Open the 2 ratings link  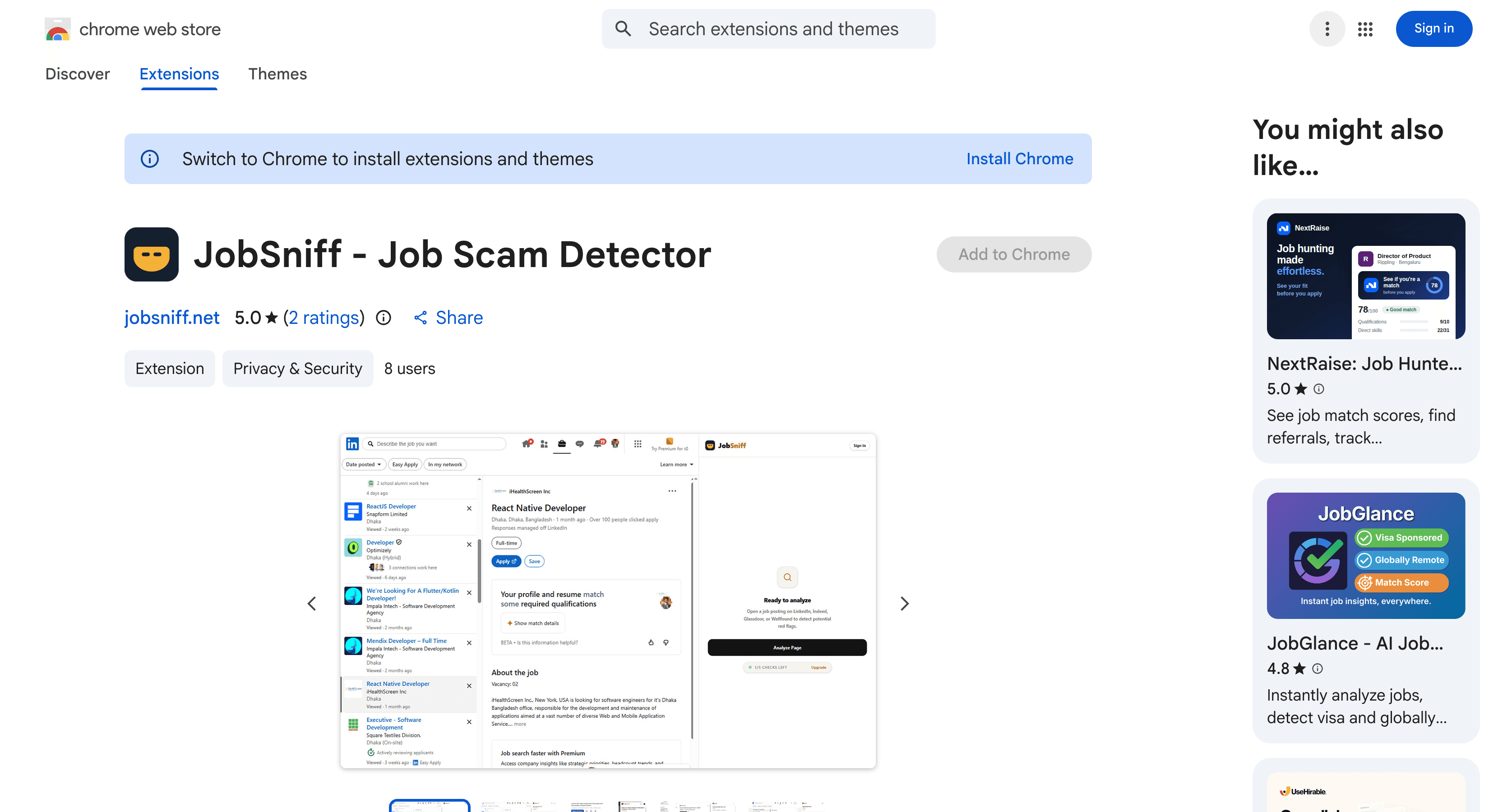tap(324, 318)
